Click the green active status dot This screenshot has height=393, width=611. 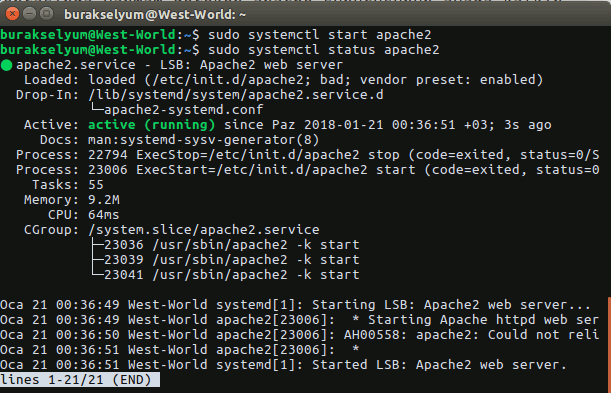(x=7, y=65)
